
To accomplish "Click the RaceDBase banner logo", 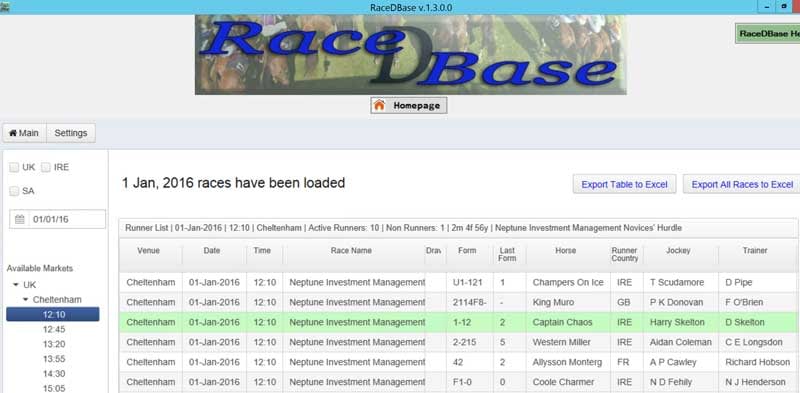I will (411, 55).
